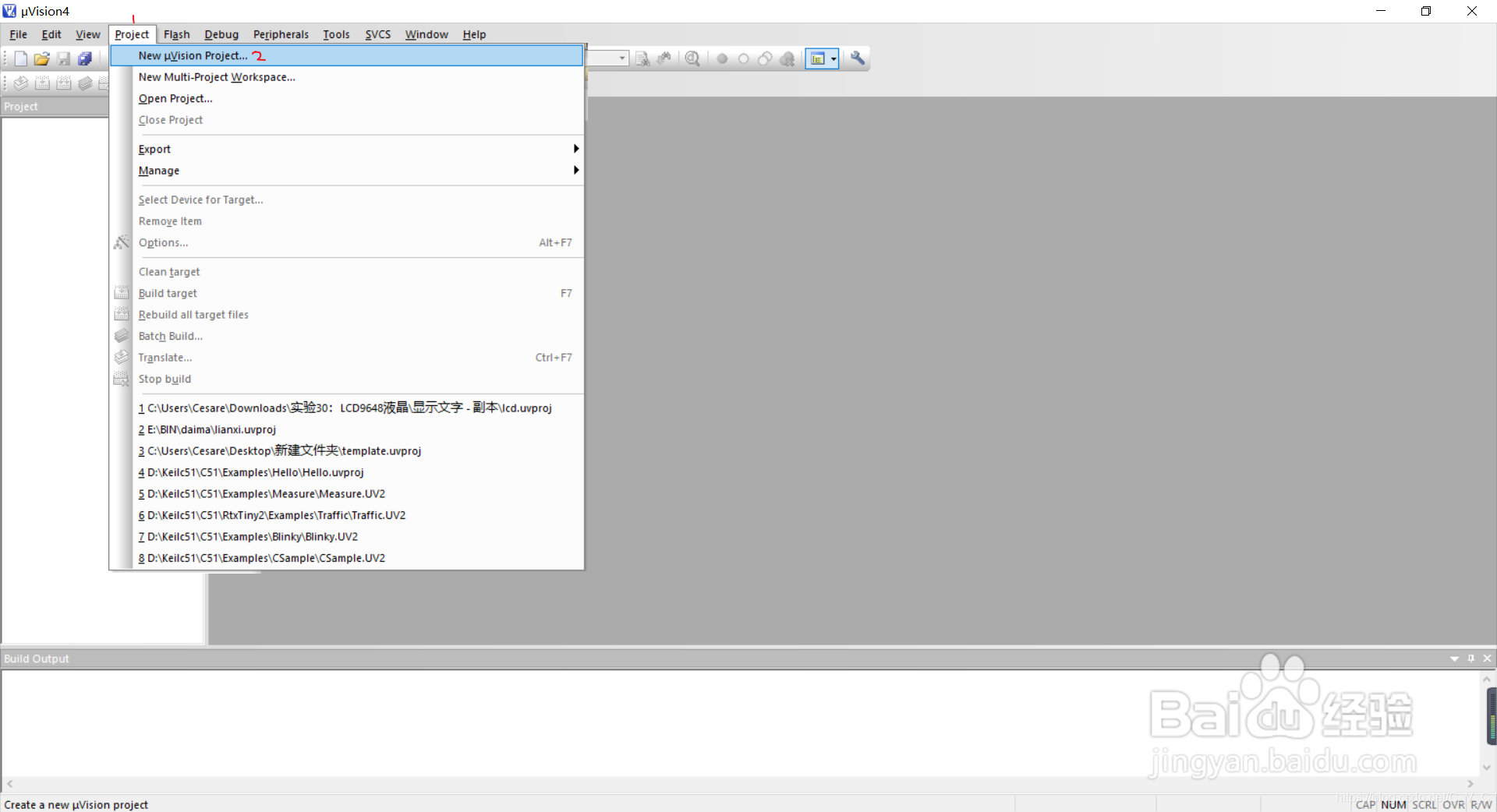Select New Multi-Project Workspace
The image size is (1497, 812).
tap(347, 77)
